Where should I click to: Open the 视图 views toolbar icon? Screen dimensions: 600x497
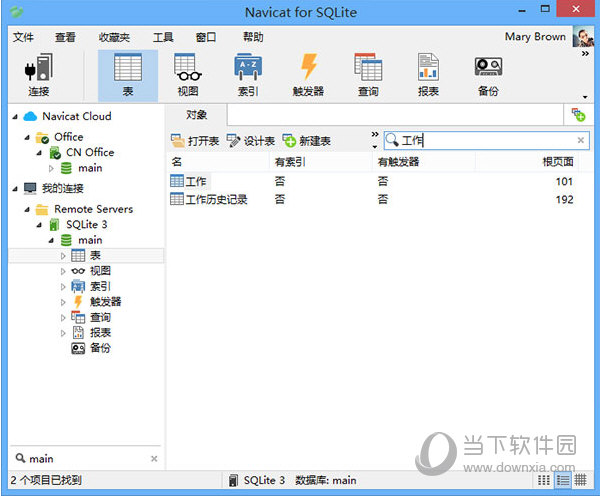pos(188,75)
